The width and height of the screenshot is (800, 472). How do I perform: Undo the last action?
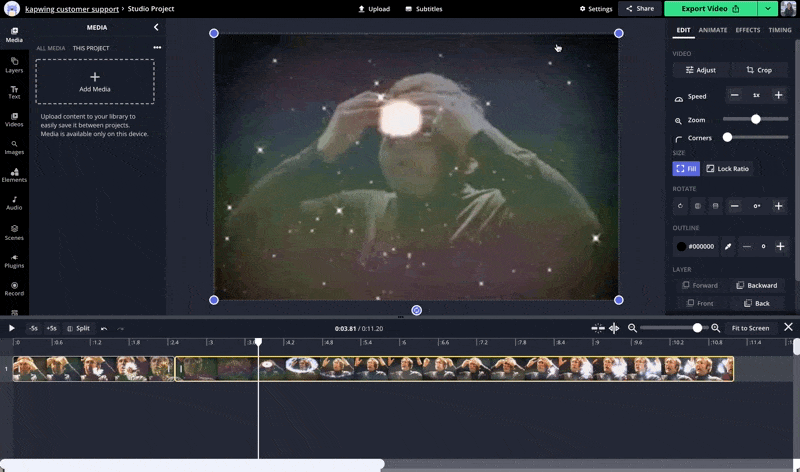[104, 329]
